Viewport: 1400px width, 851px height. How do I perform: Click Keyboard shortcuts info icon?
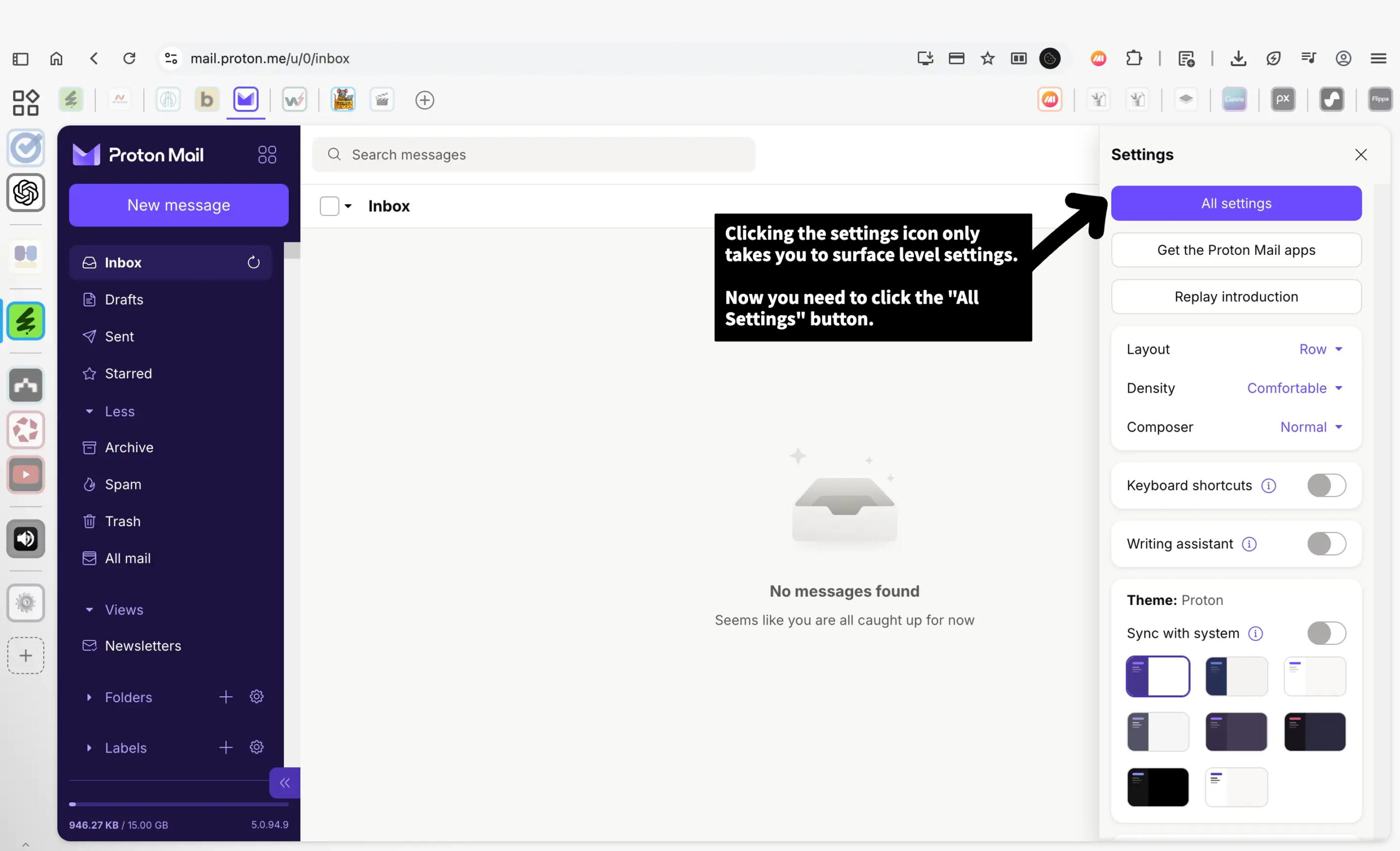pos(1268,486)
